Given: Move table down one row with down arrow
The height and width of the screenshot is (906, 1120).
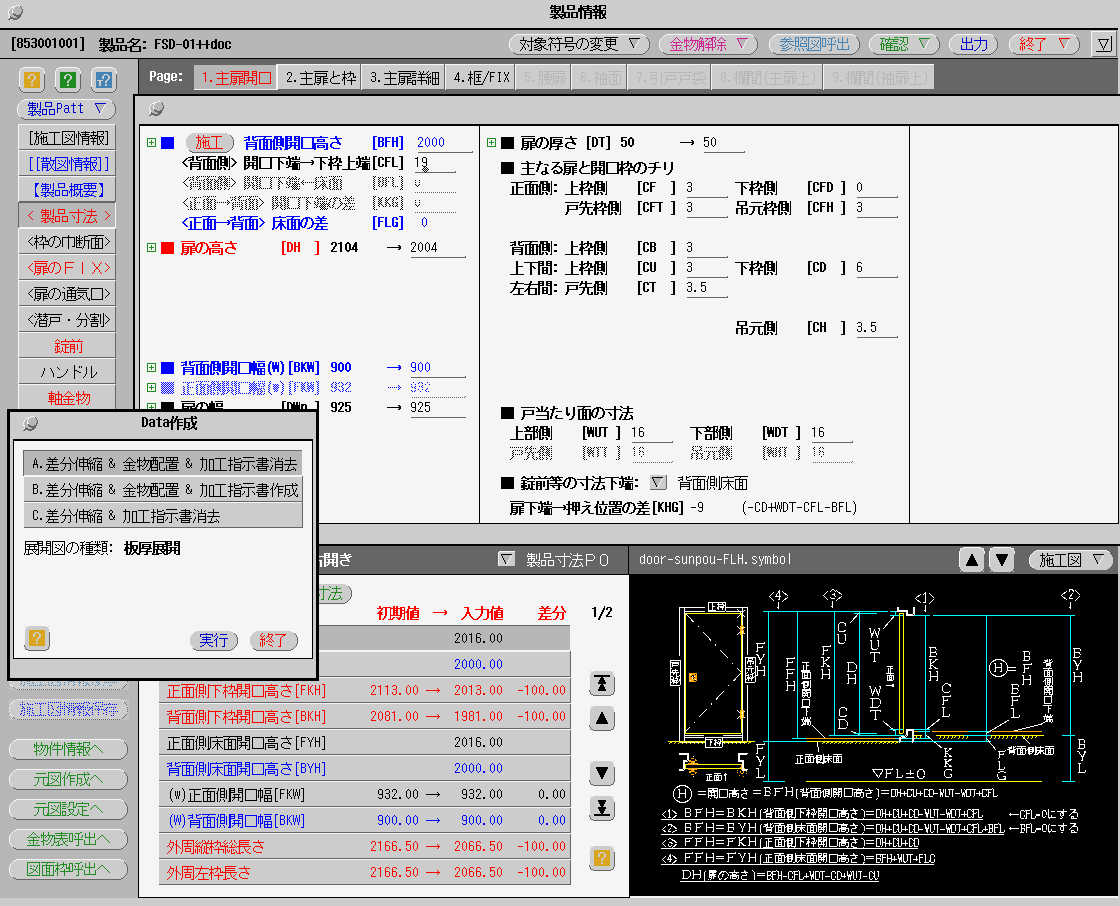Looking at the screenshot, I should click(602, 772).
